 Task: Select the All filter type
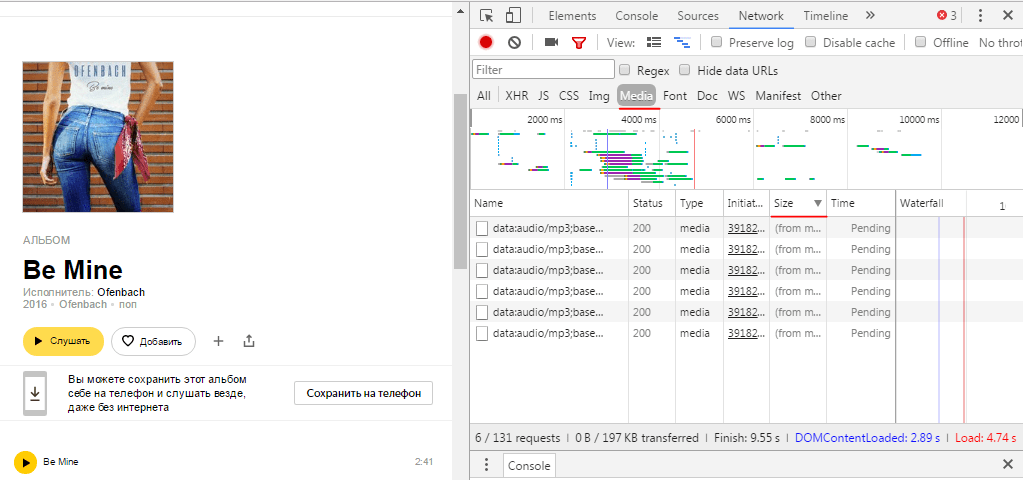click(483, 96)
